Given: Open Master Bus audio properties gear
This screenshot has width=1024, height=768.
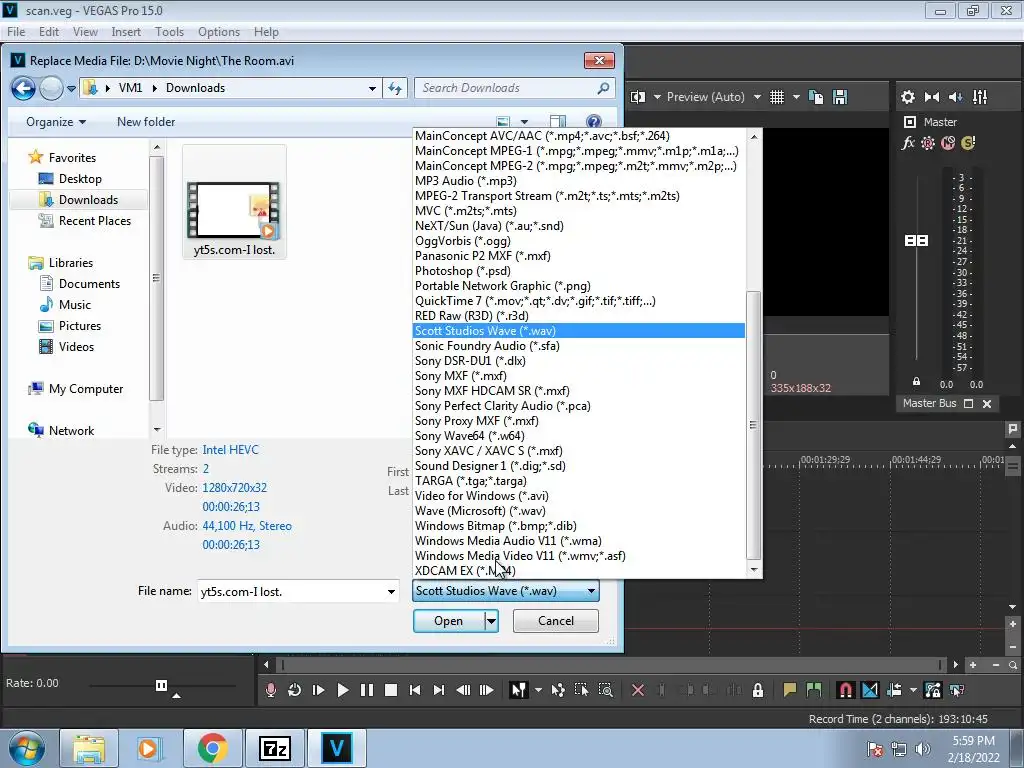Looking at the screenshot, I should [x=908, y=97].
